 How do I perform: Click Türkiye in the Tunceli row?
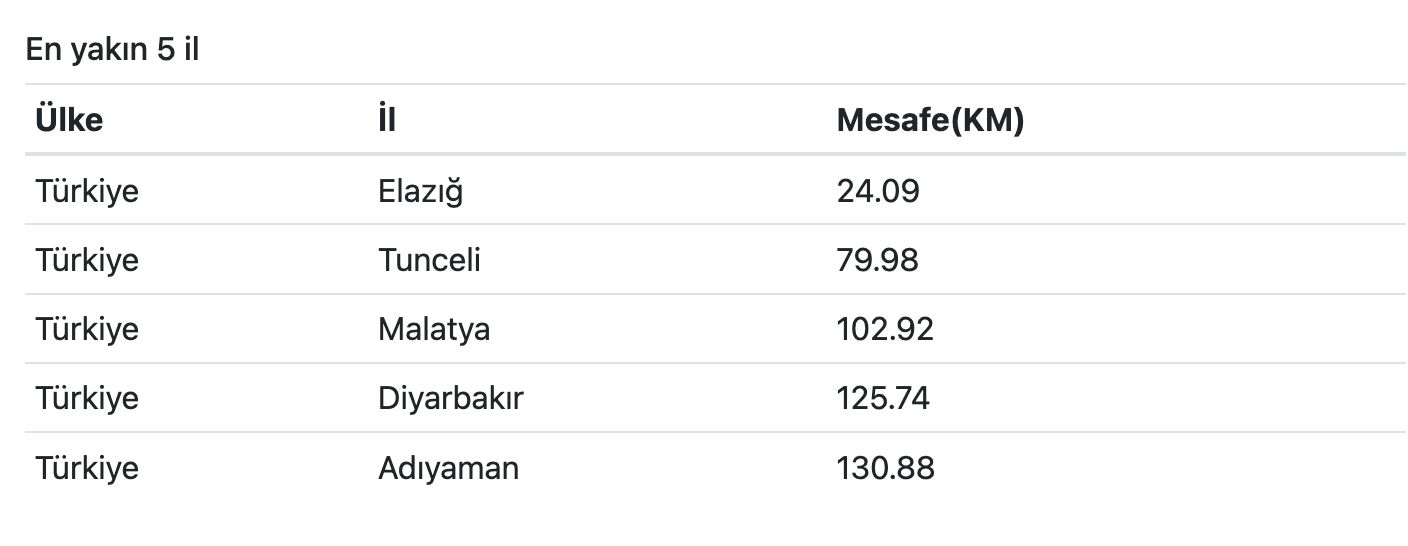87,260
